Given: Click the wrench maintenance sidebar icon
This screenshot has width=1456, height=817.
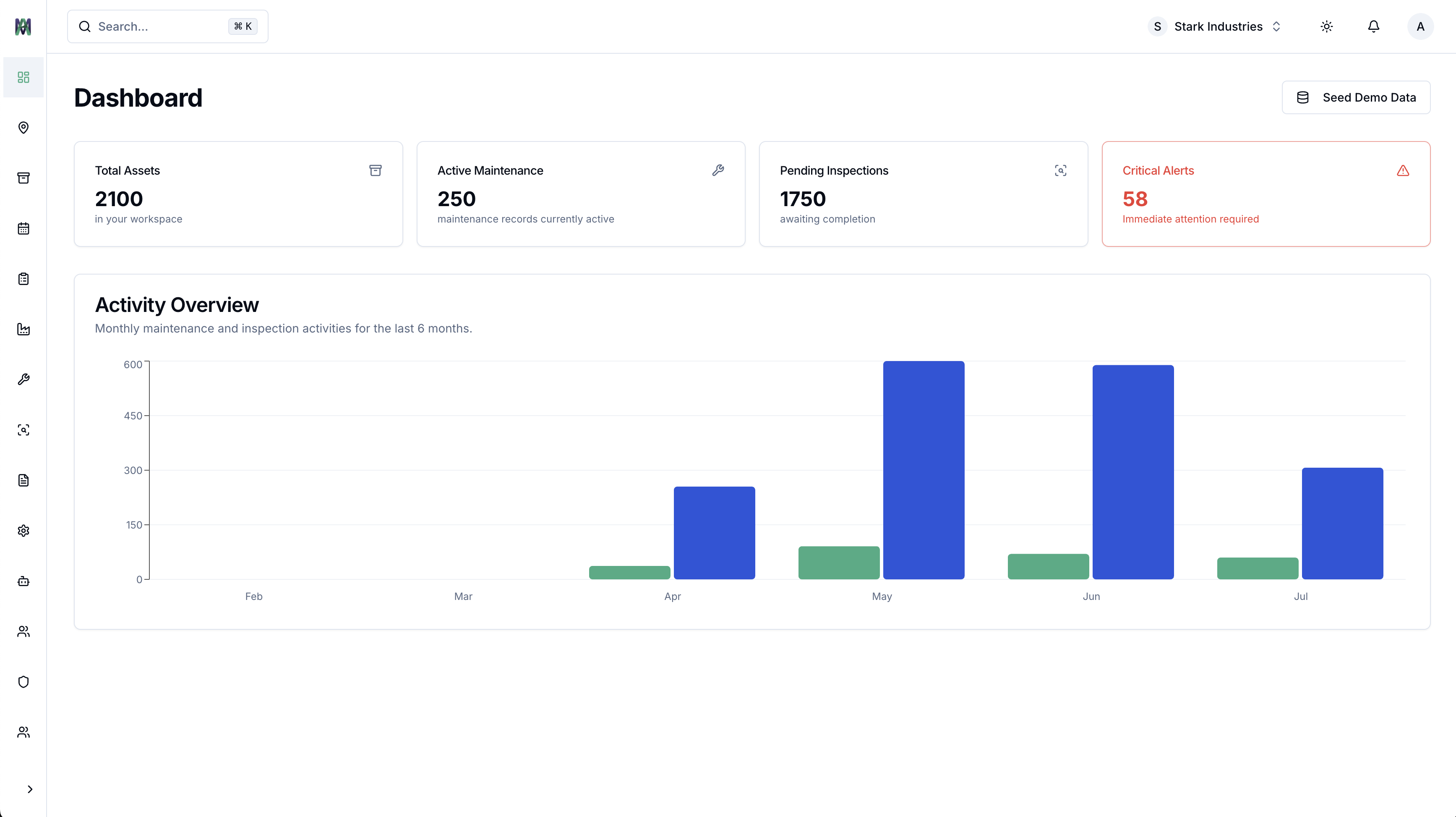Looking at the screenshot, I should pyautogui.click(x=23, y=380).
